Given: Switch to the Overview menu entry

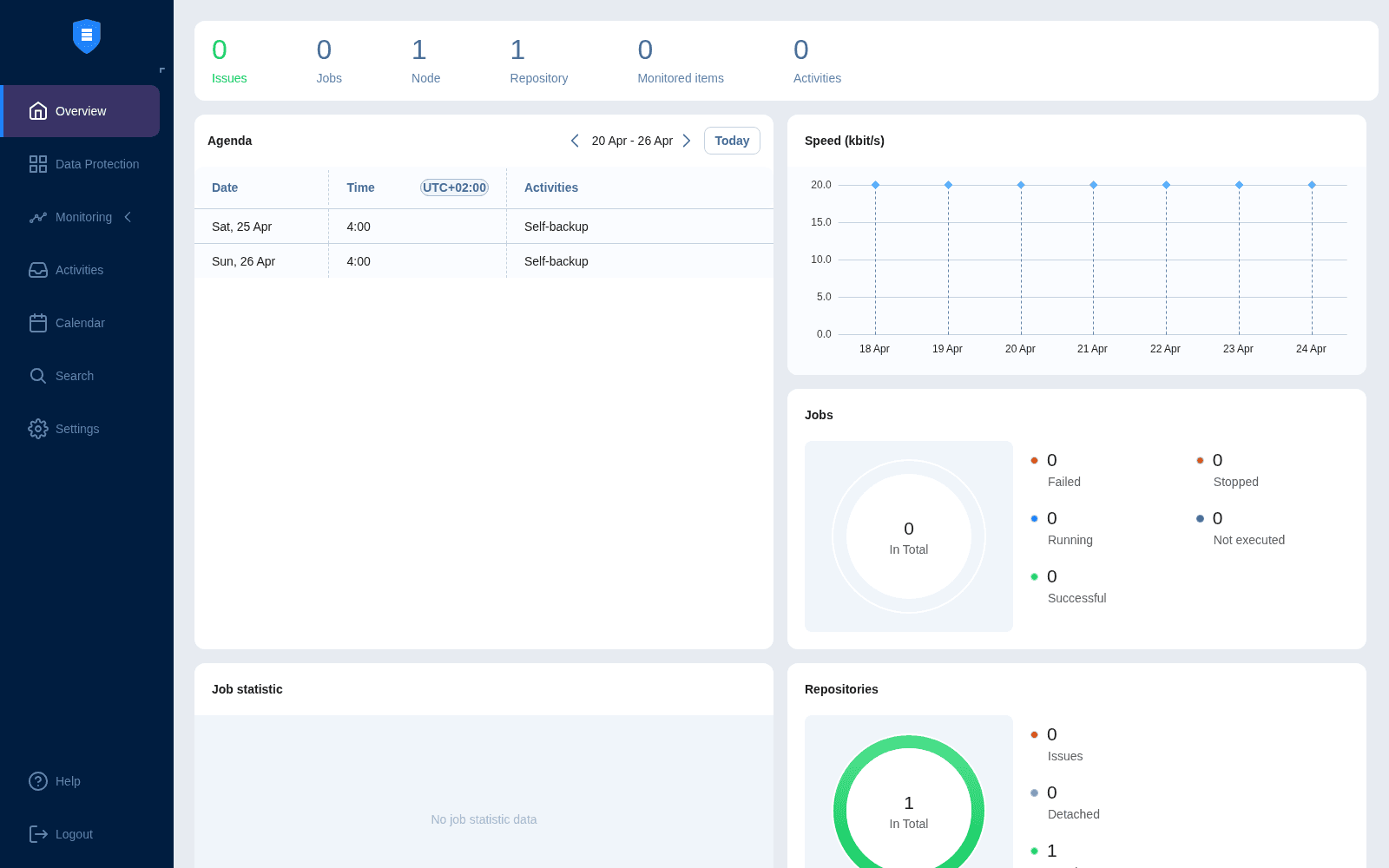Looking at the screenshot, I should (x=80, y=110).
